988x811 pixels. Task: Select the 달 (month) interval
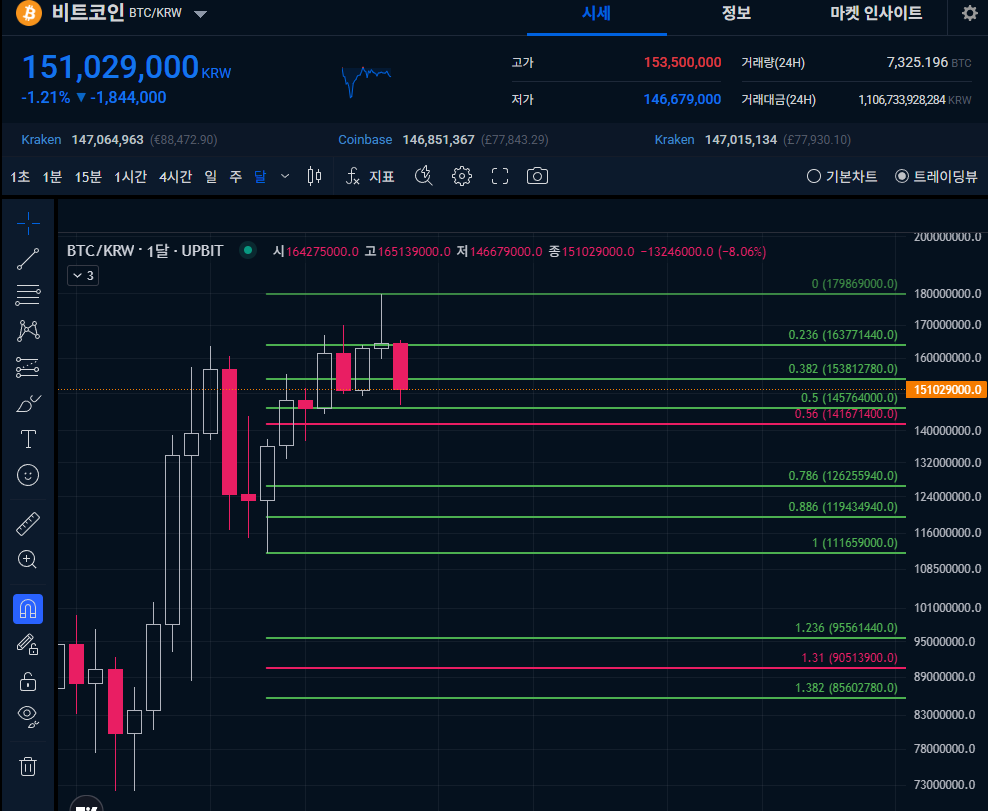[260, 176]
